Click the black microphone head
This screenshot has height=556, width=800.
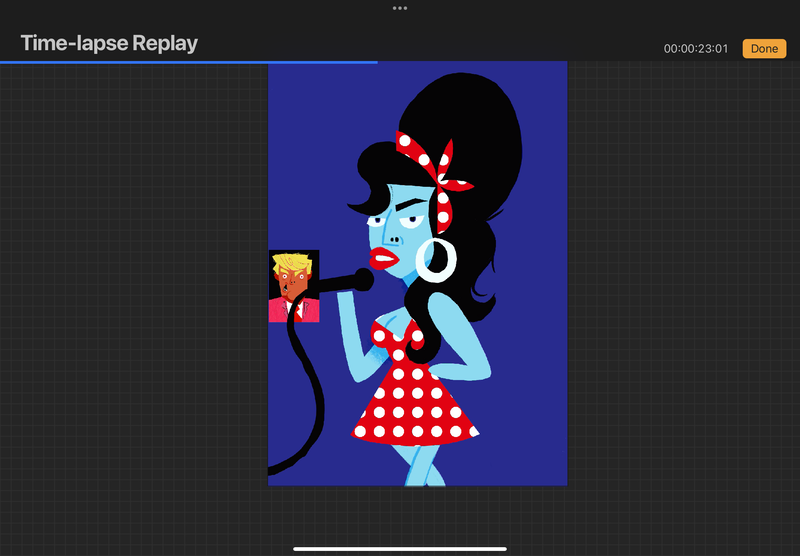pyautogui.click(x=362, y=280)
